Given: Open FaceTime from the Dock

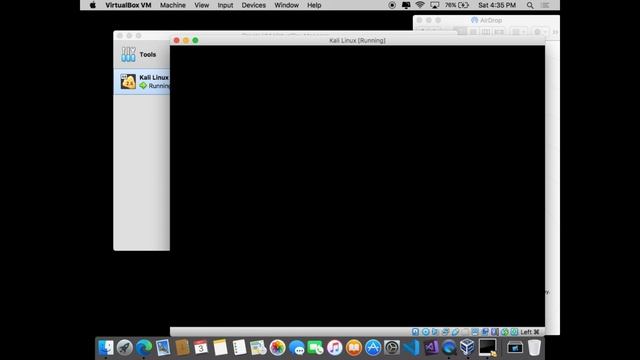Looking at the screenshot, I should point(316,348).
